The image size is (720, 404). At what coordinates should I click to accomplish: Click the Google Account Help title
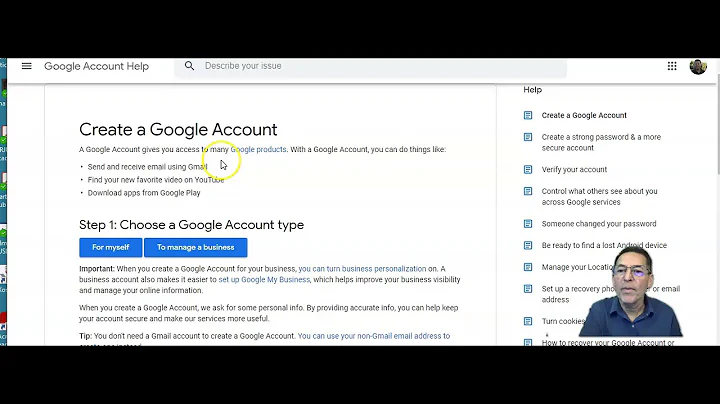coord(96,66)
